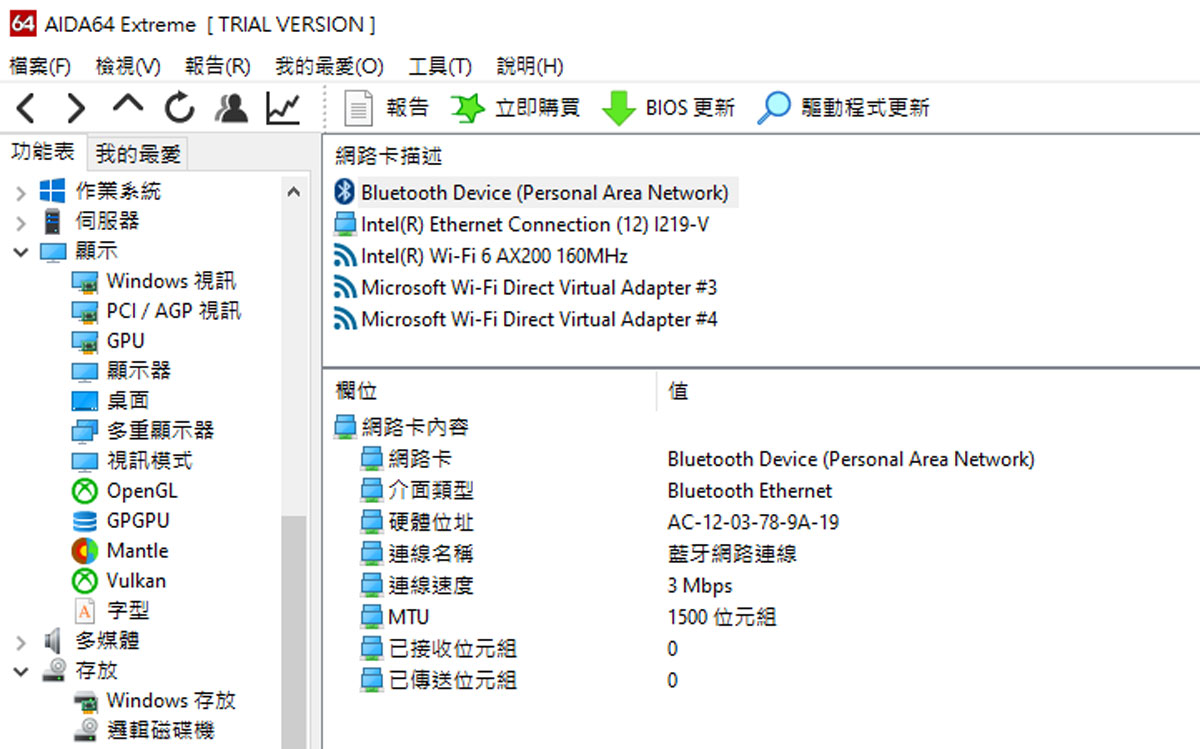Click BIOS 更新 toolbar button
This screenshot has height=749, width=1200.
tap(669, 107)
